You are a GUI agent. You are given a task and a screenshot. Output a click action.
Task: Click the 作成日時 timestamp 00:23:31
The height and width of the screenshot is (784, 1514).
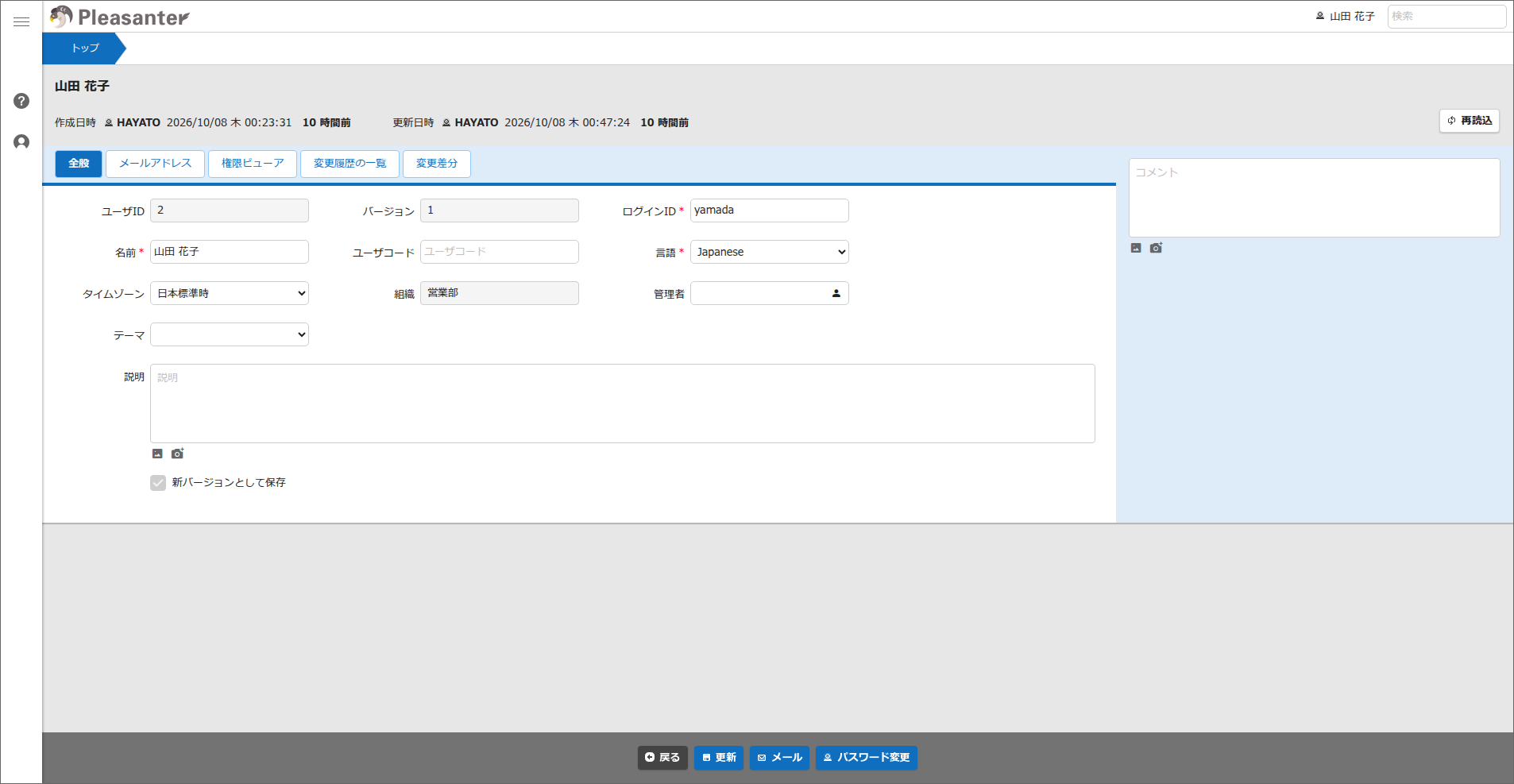(x=229, y=122)
